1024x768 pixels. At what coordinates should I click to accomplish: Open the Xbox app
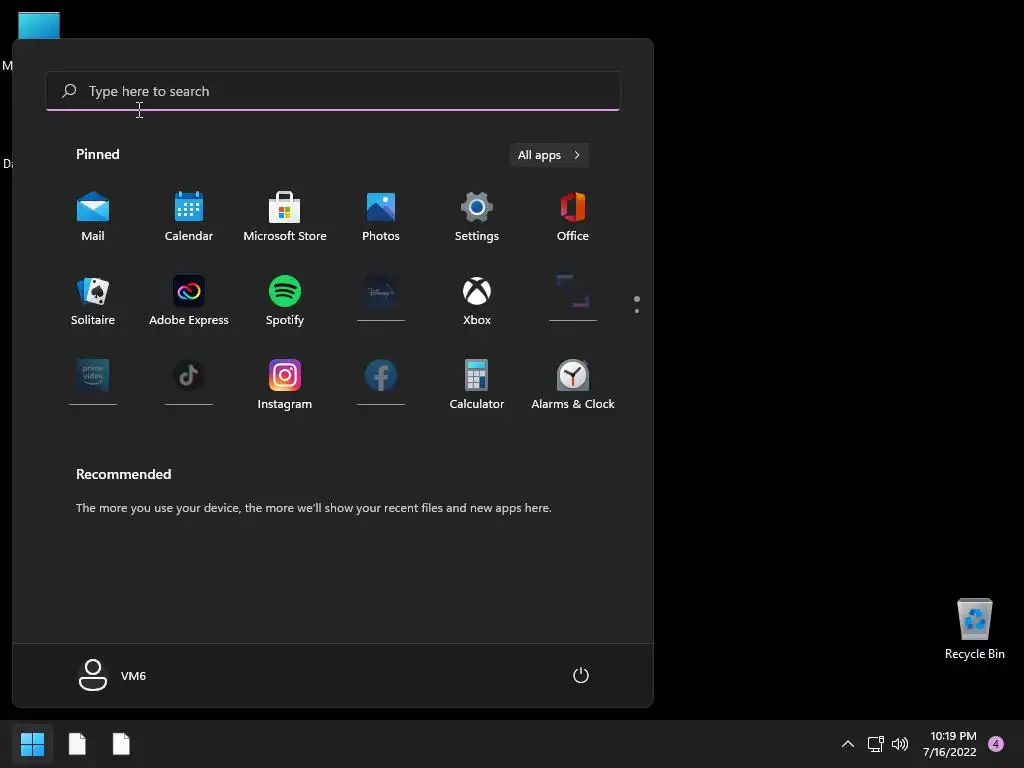[477, 301]
